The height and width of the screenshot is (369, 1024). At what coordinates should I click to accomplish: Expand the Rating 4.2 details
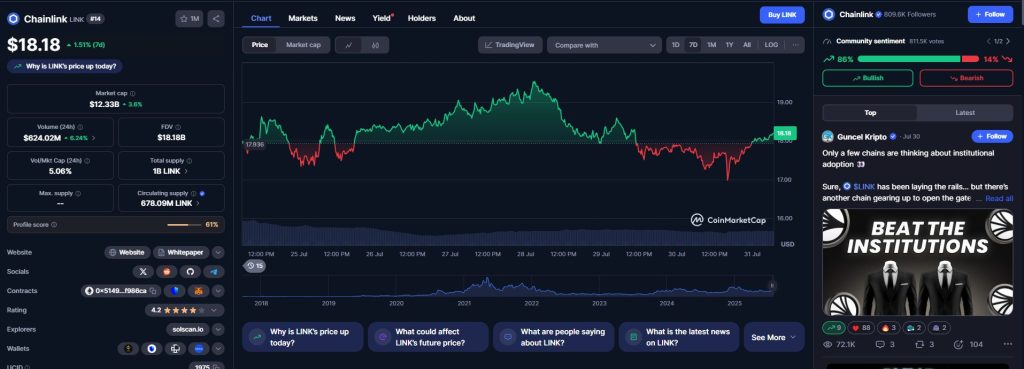click(185, 310)
